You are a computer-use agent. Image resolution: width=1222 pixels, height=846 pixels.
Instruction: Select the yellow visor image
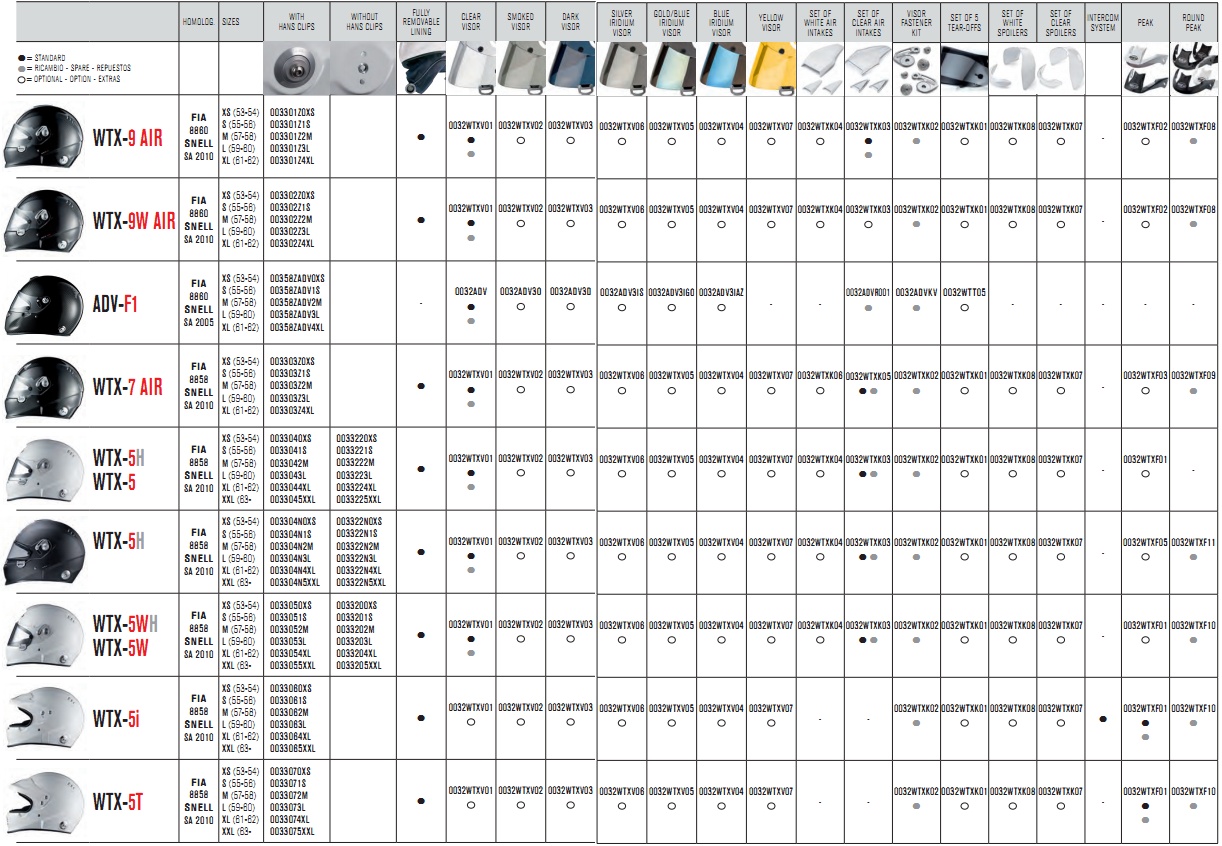(x=771, y=69)
